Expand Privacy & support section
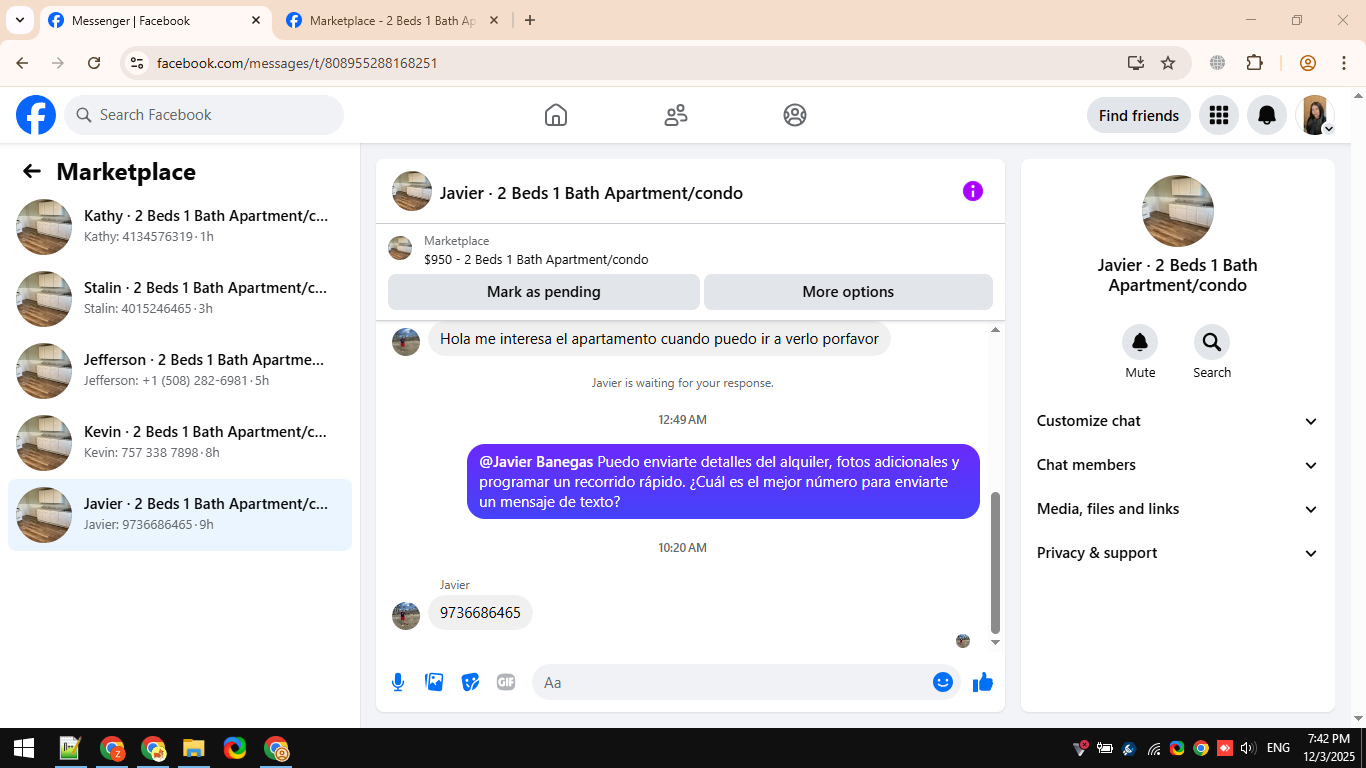The width and height of the screenshot is (1366, 768). 1178,553
